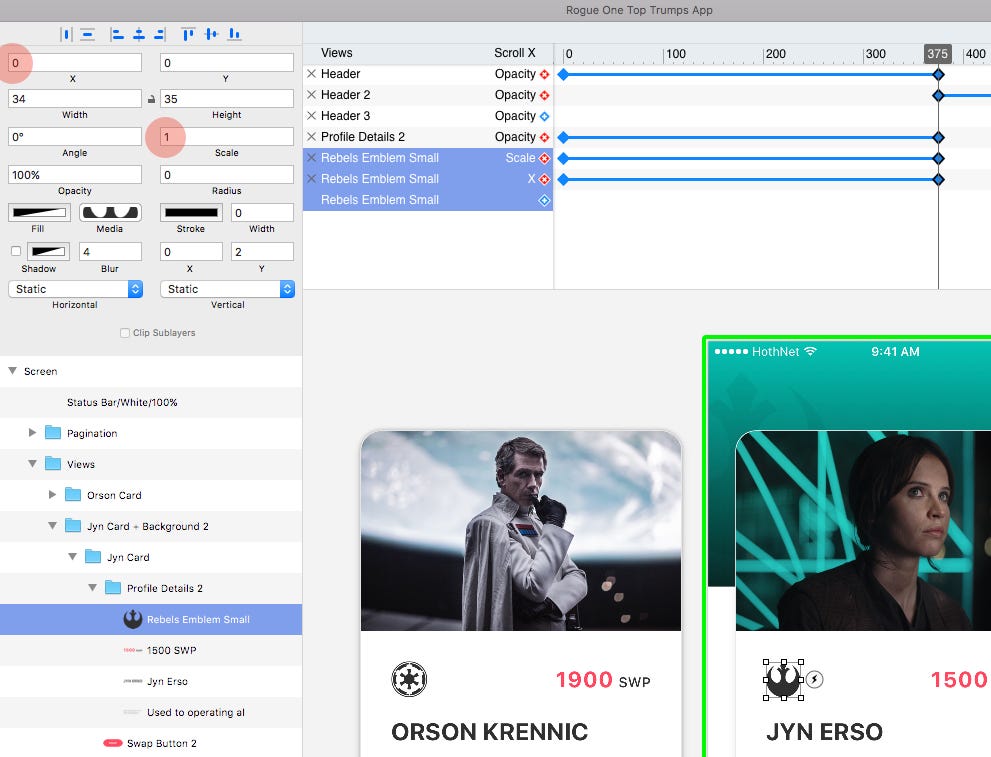Enable the Shadow checkbox
Viewport: 991px width, 757px height.
click(16, 251)
